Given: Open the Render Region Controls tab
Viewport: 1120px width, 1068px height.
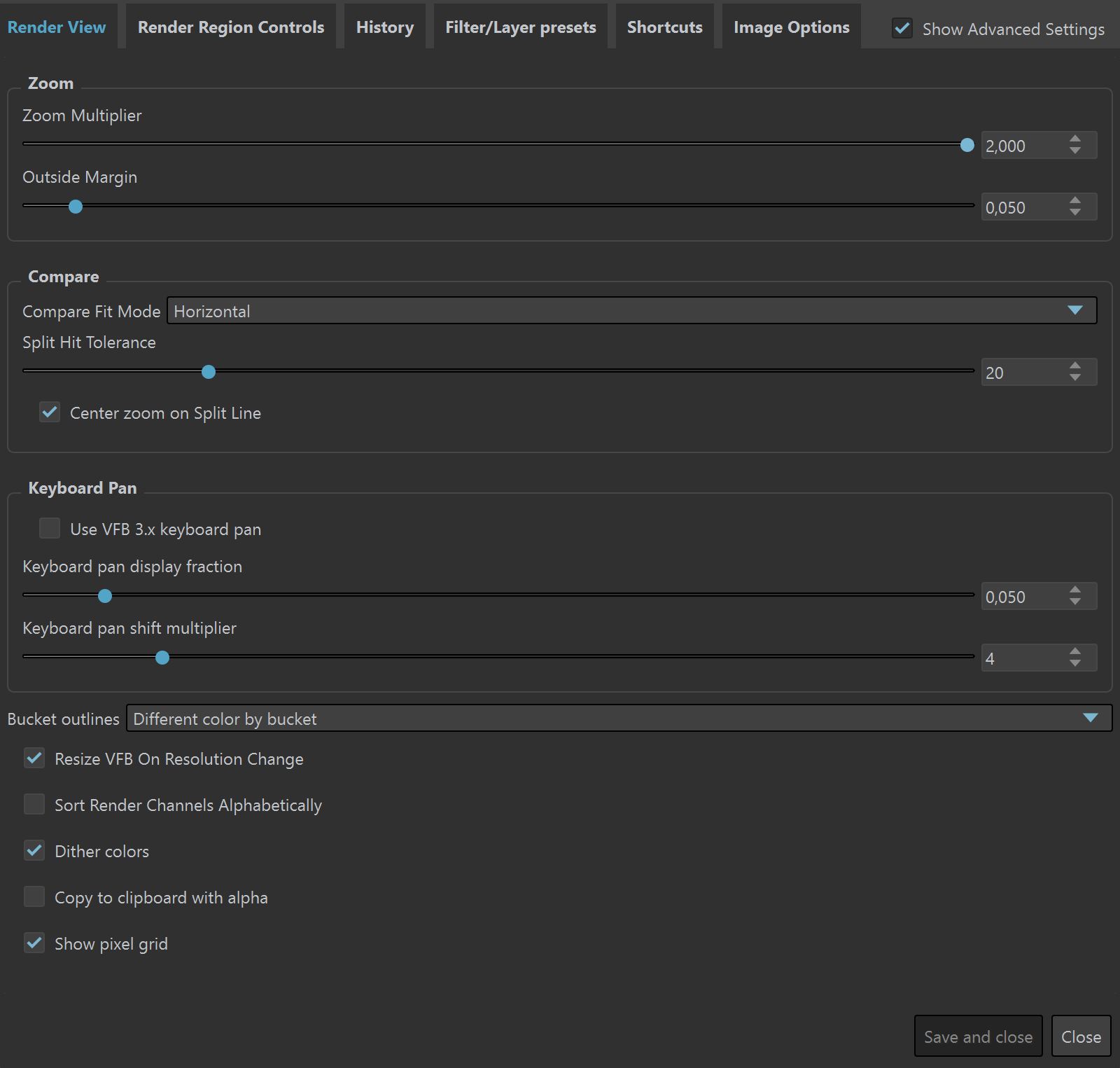Looking at the screenshot, I should point(231,27).
